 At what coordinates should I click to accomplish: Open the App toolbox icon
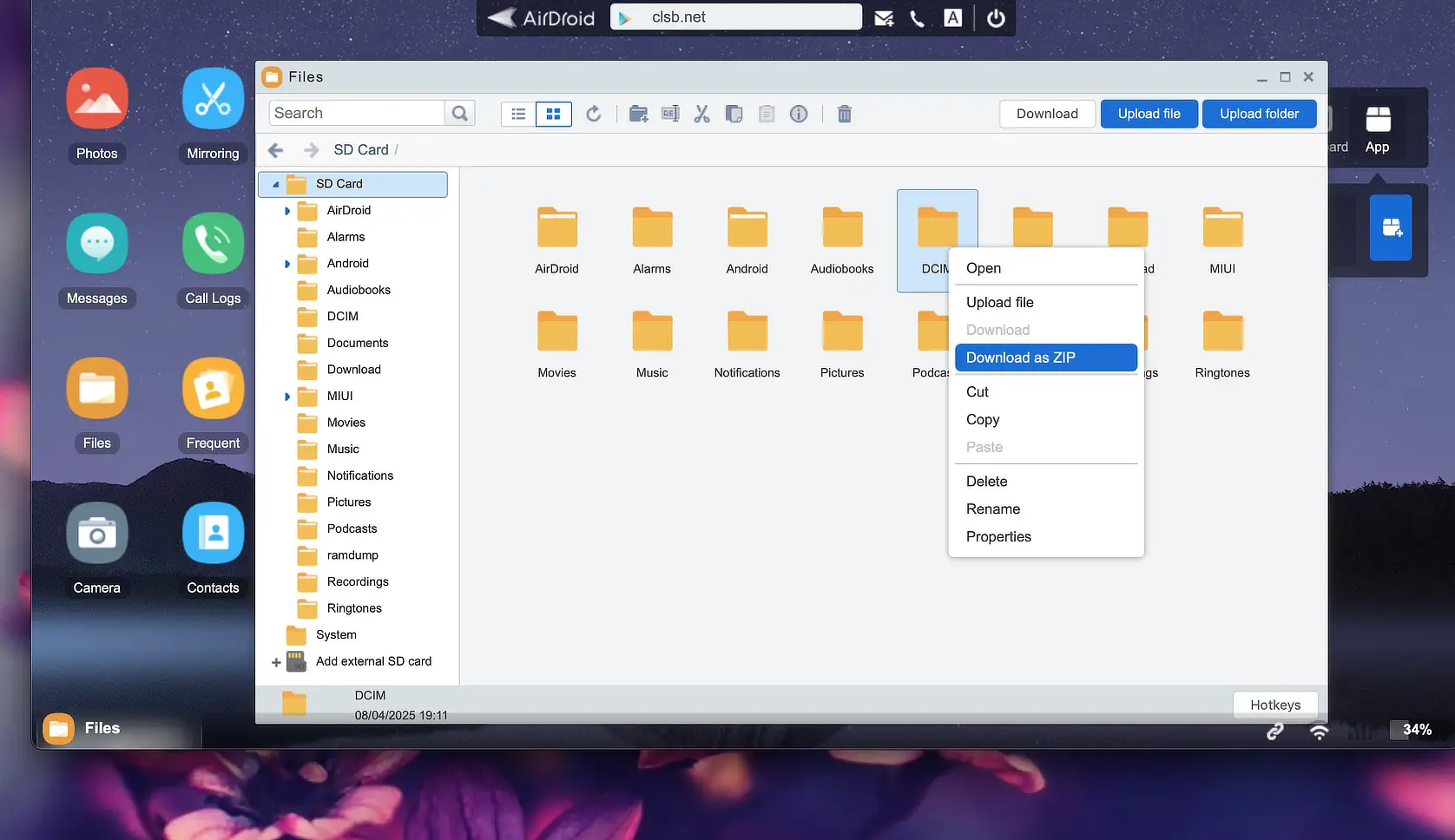click(1378, 128)
